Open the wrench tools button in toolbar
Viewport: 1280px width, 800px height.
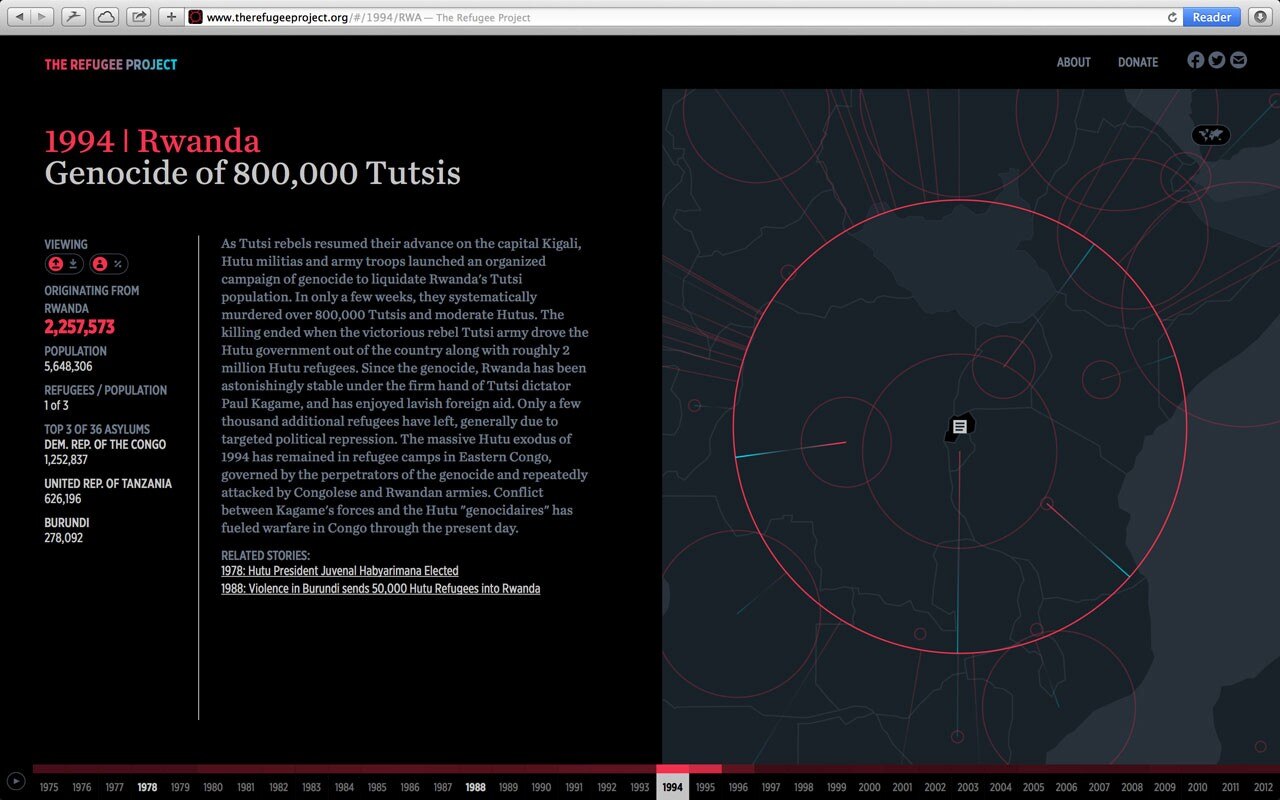tap(74, 17)
